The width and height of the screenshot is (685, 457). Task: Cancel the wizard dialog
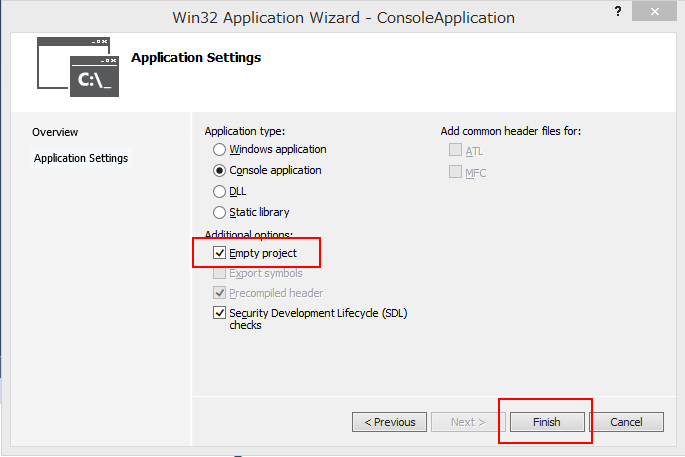pyautogui.click(x=626, y=422)
